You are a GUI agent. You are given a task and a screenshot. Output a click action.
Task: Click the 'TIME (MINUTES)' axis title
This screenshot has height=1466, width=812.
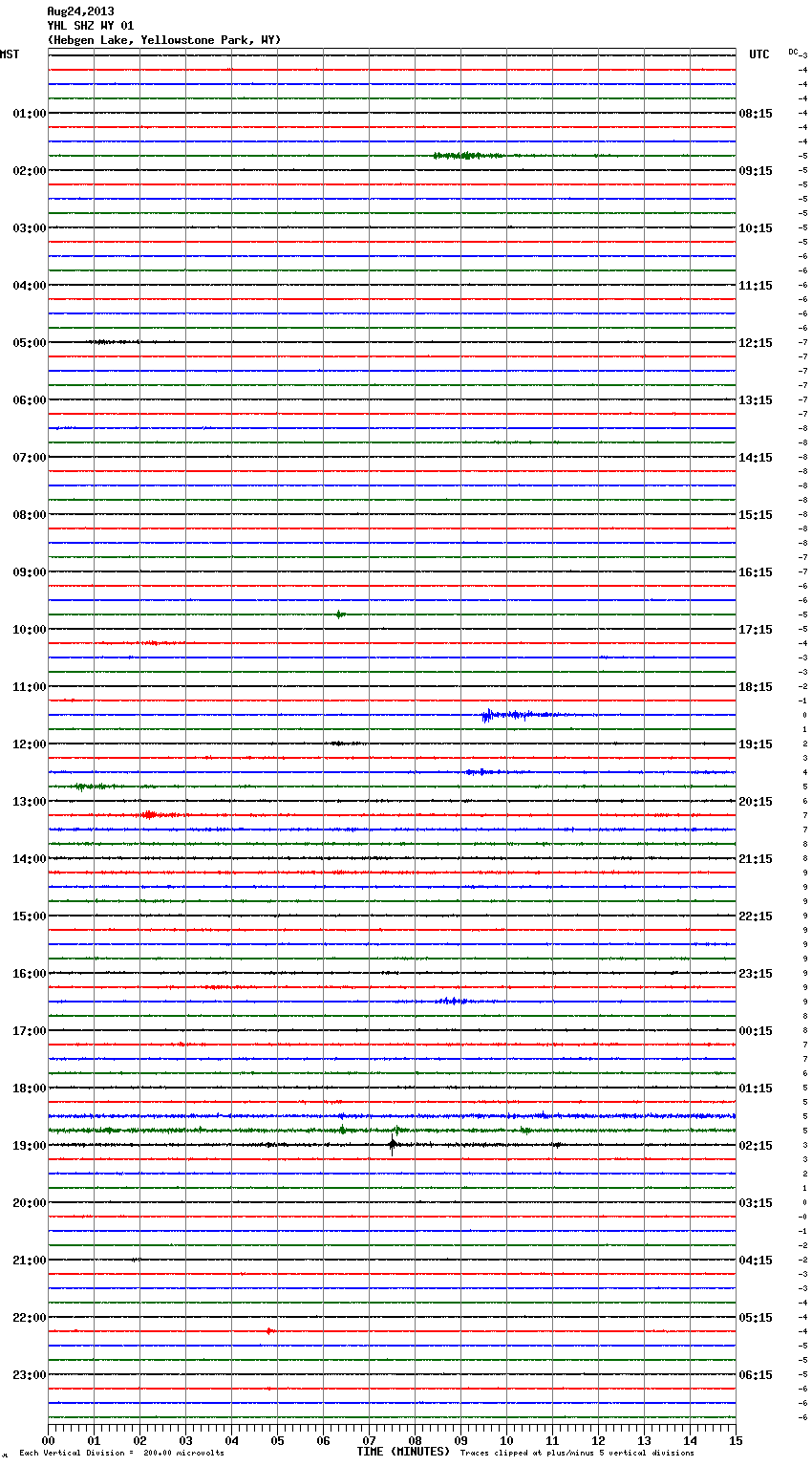pos(403,1452)
